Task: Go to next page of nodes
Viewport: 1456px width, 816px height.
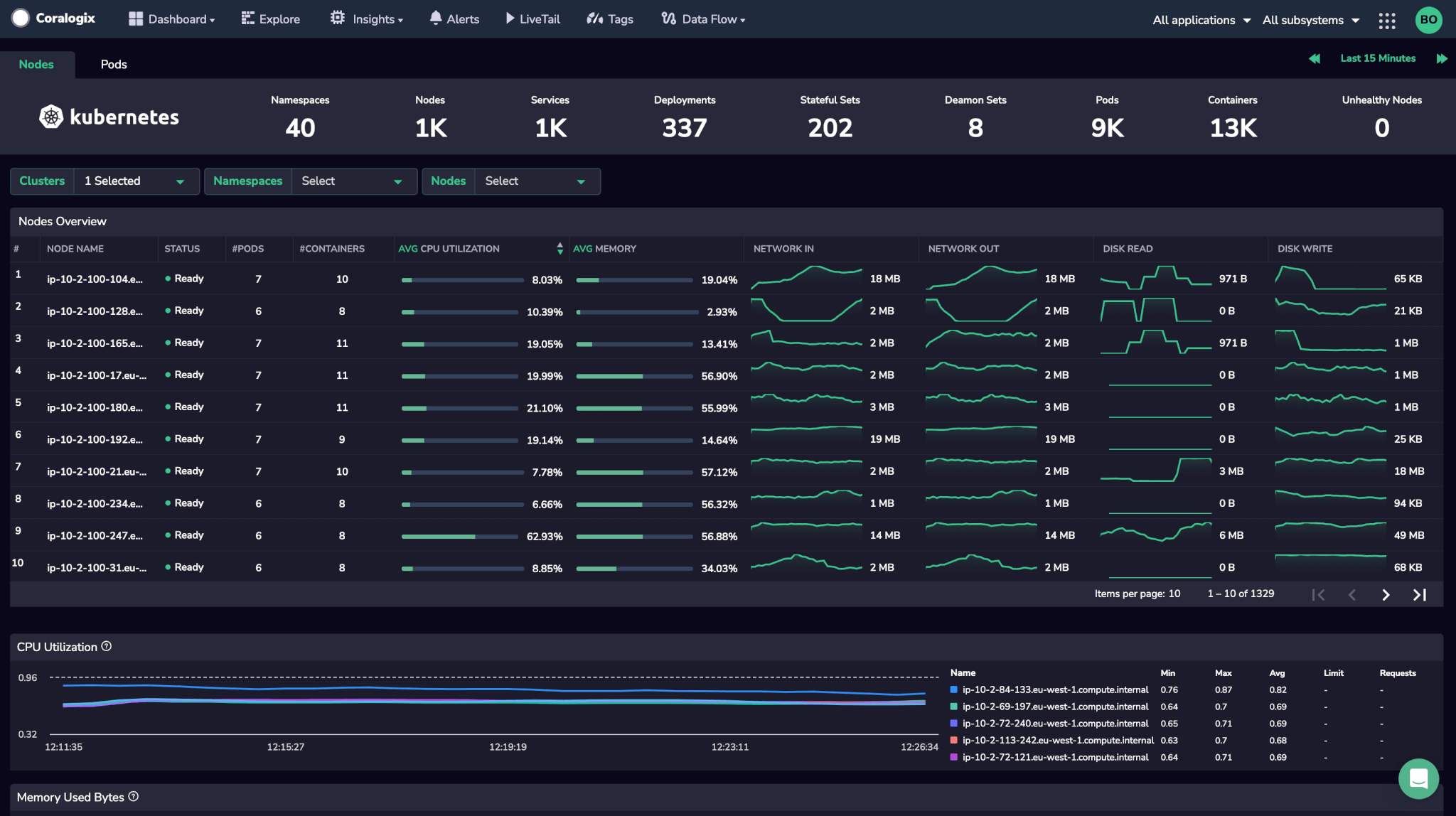Action: (1386, 594)
